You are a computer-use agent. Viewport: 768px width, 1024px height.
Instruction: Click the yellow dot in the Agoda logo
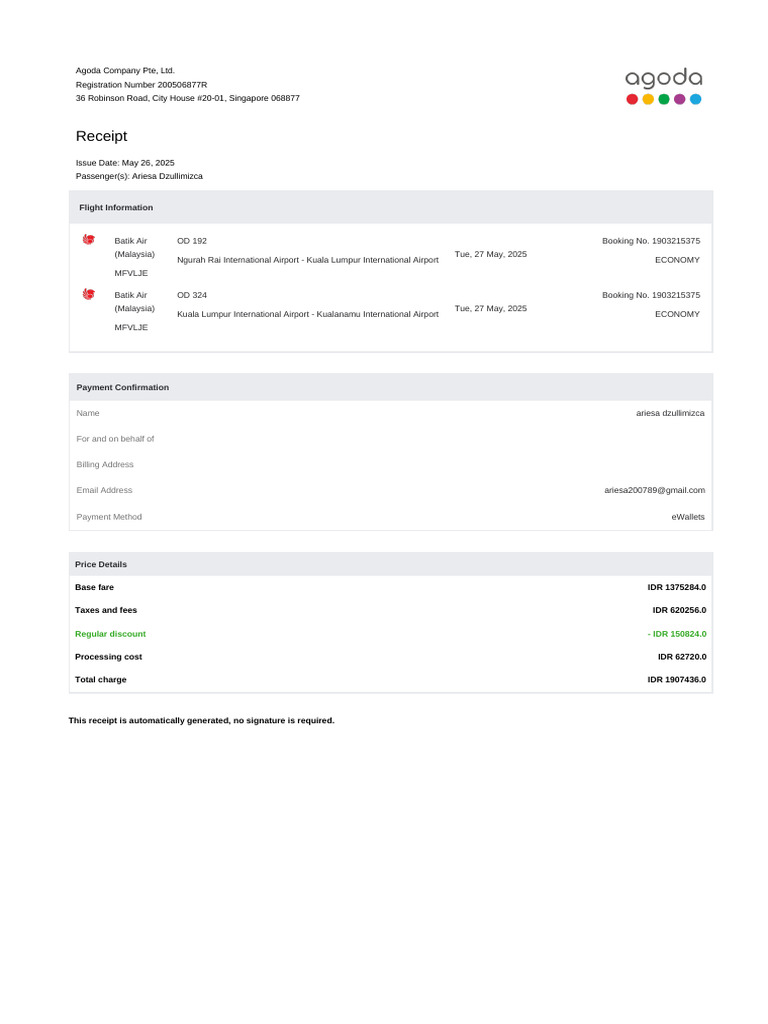point(648,99)
